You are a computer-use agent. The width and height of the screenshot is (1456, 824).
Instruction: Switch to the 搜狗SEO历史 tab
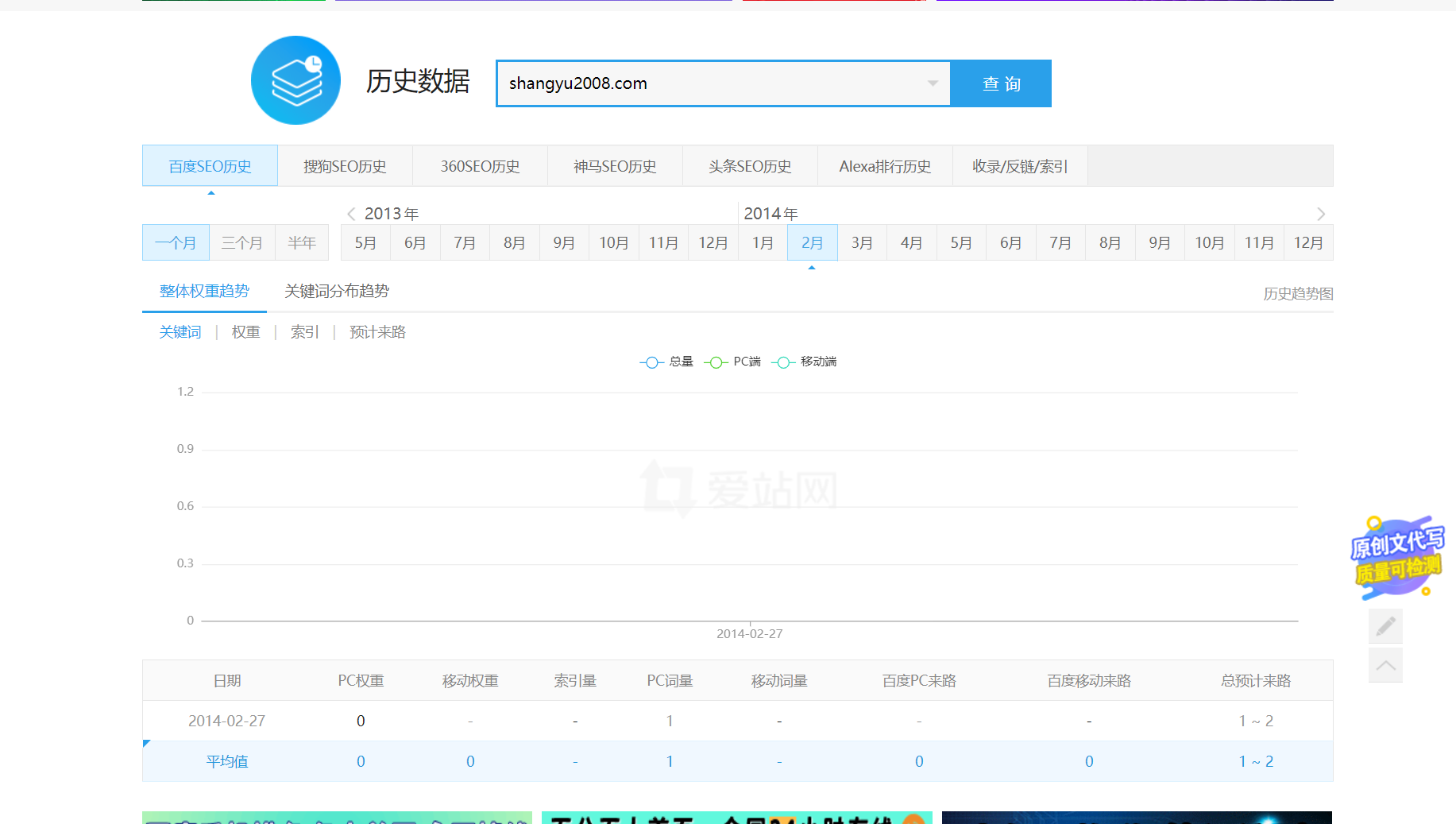[x=345, y=166]
